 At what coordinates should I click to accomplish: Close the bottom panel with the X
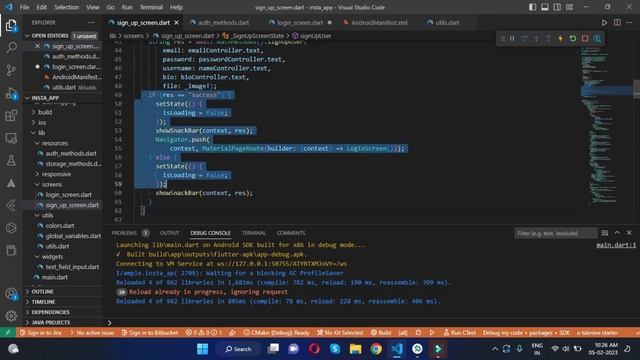point(629,233)
